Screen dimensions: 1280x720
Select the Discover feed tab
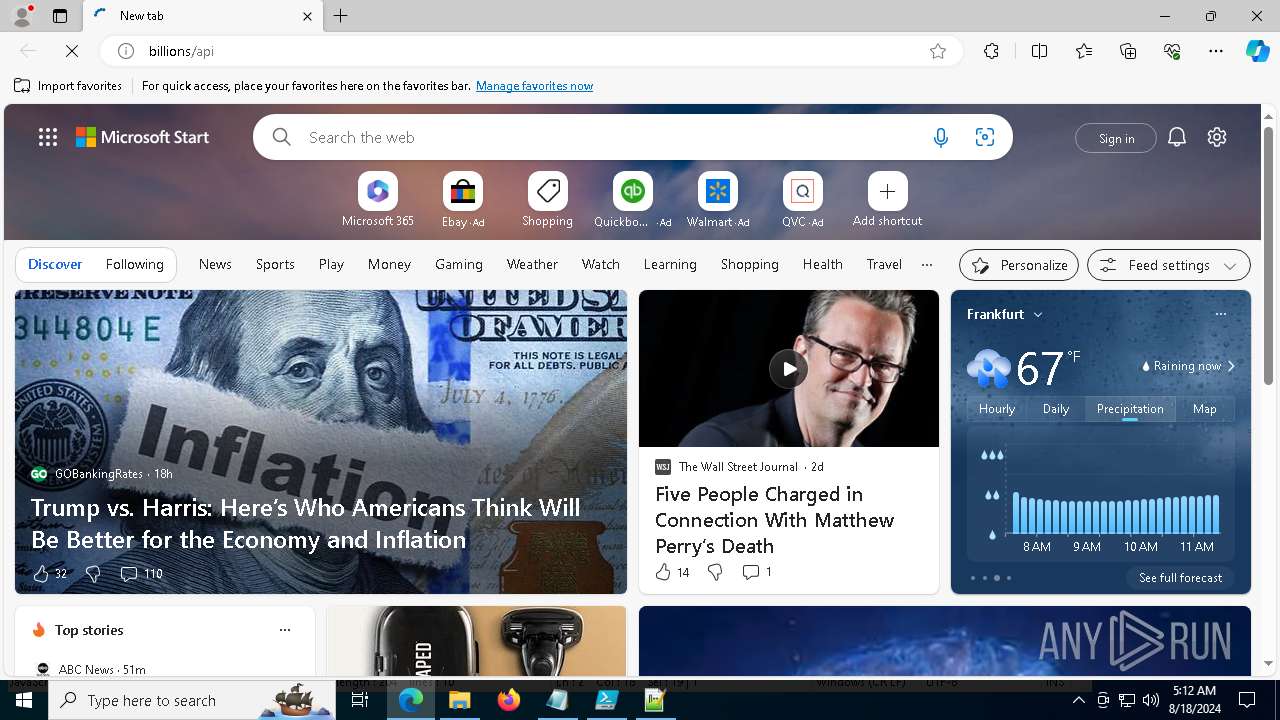pyautogui.click(x=55, y=264)
